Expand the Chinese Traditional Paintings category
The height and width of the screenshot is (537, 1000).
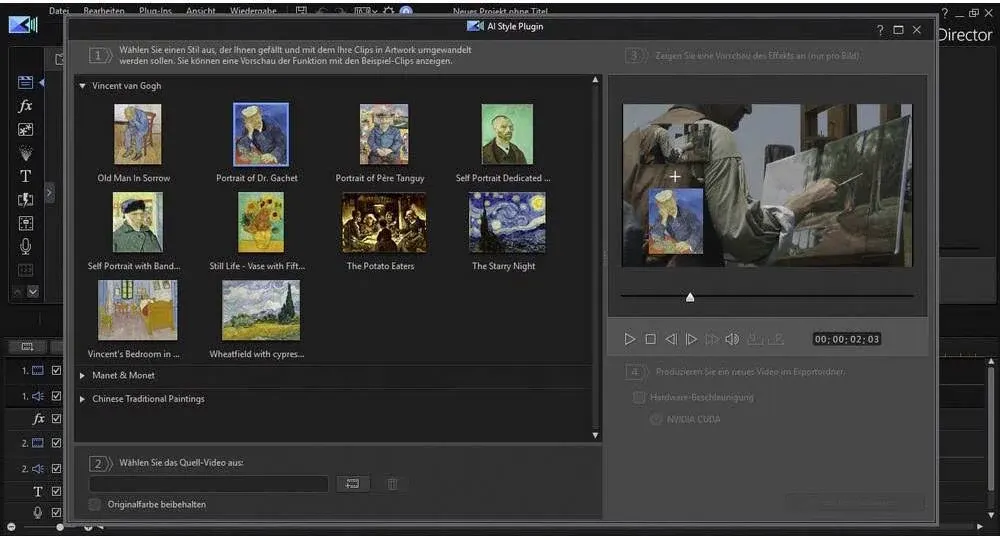[x=83, y=399]
